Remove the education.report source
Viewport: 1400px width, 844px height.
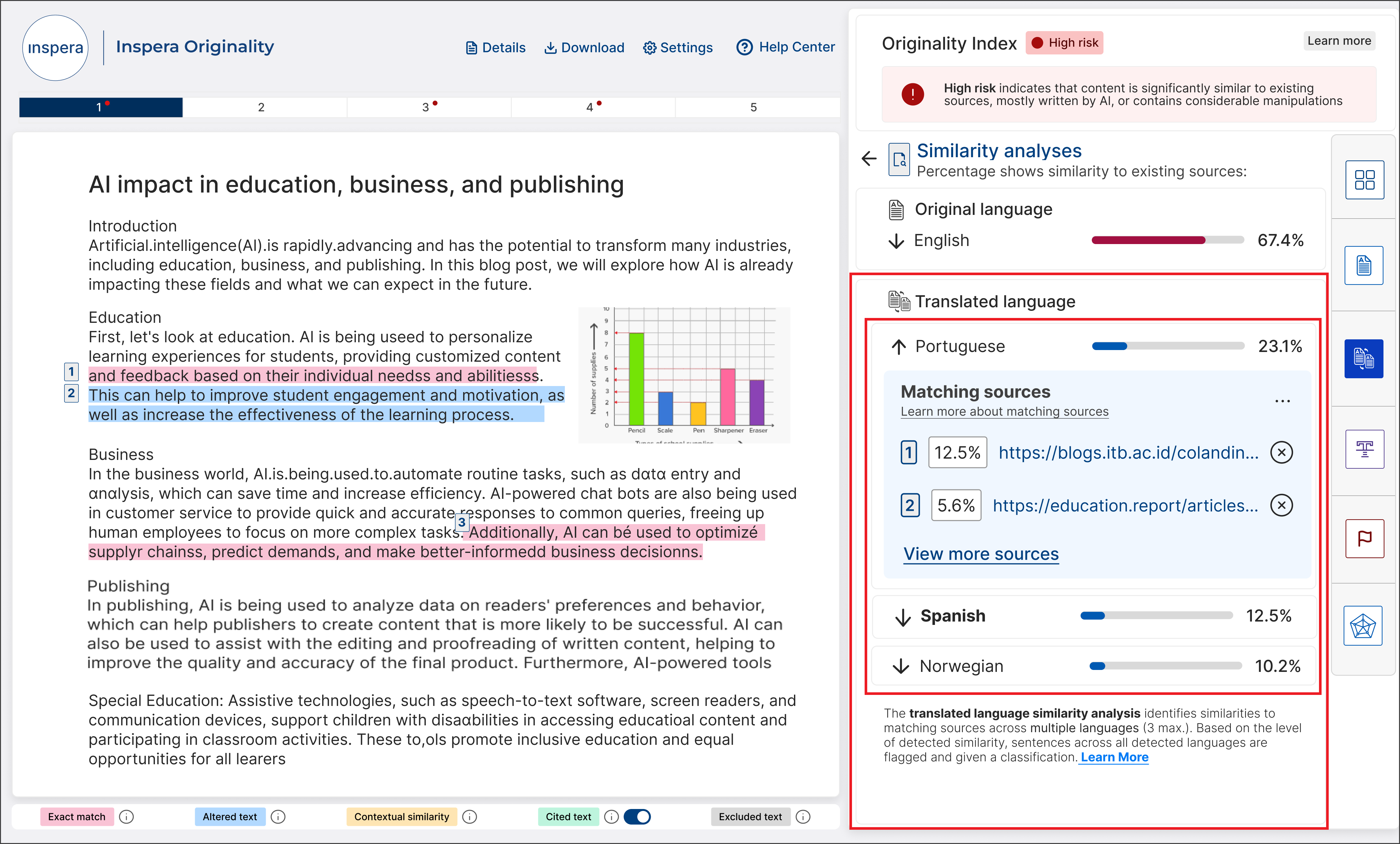[x=1281, y=505]
